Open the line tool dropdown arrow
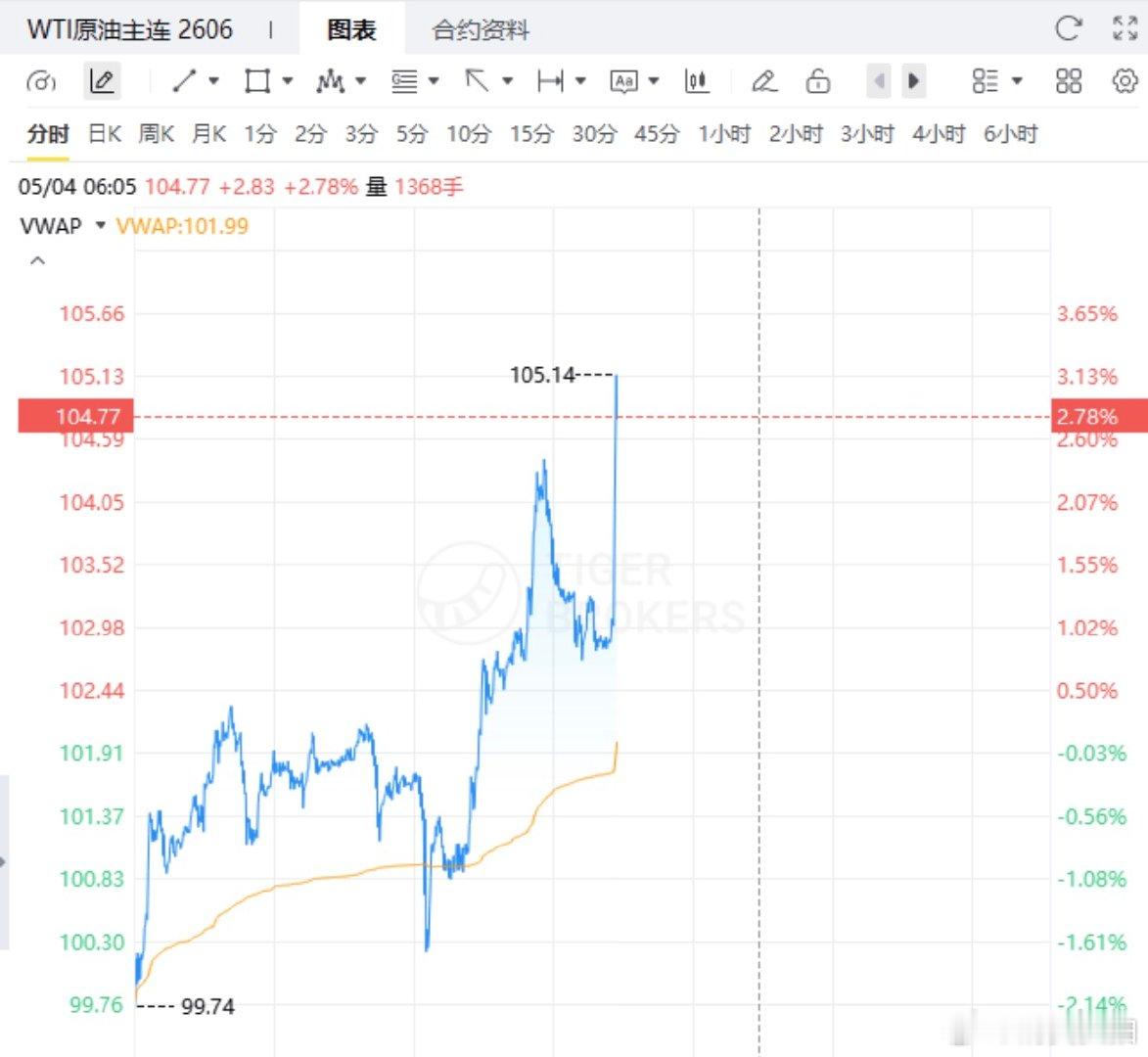 213,80
